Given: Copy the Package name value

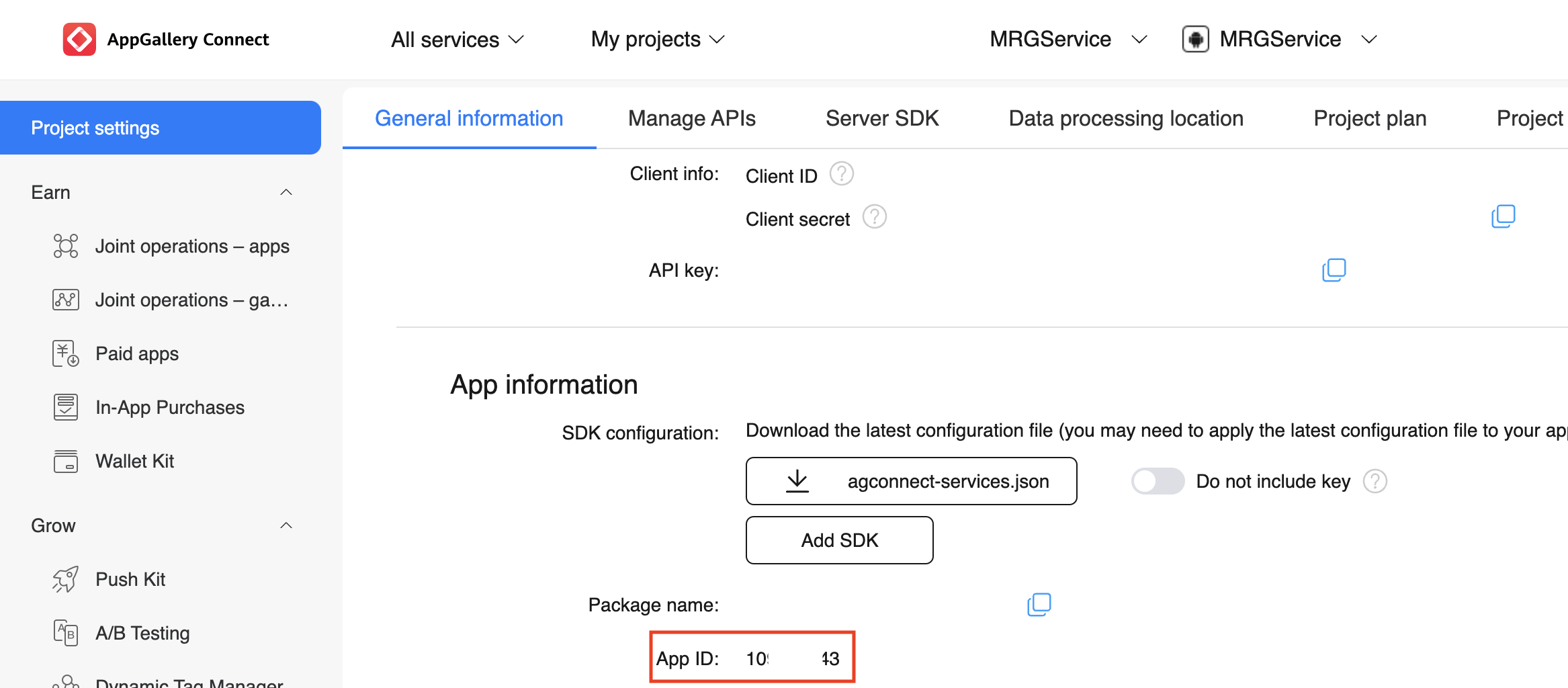Looking at the screenshot, I should pyautogui.click(x=1039, y=605).
